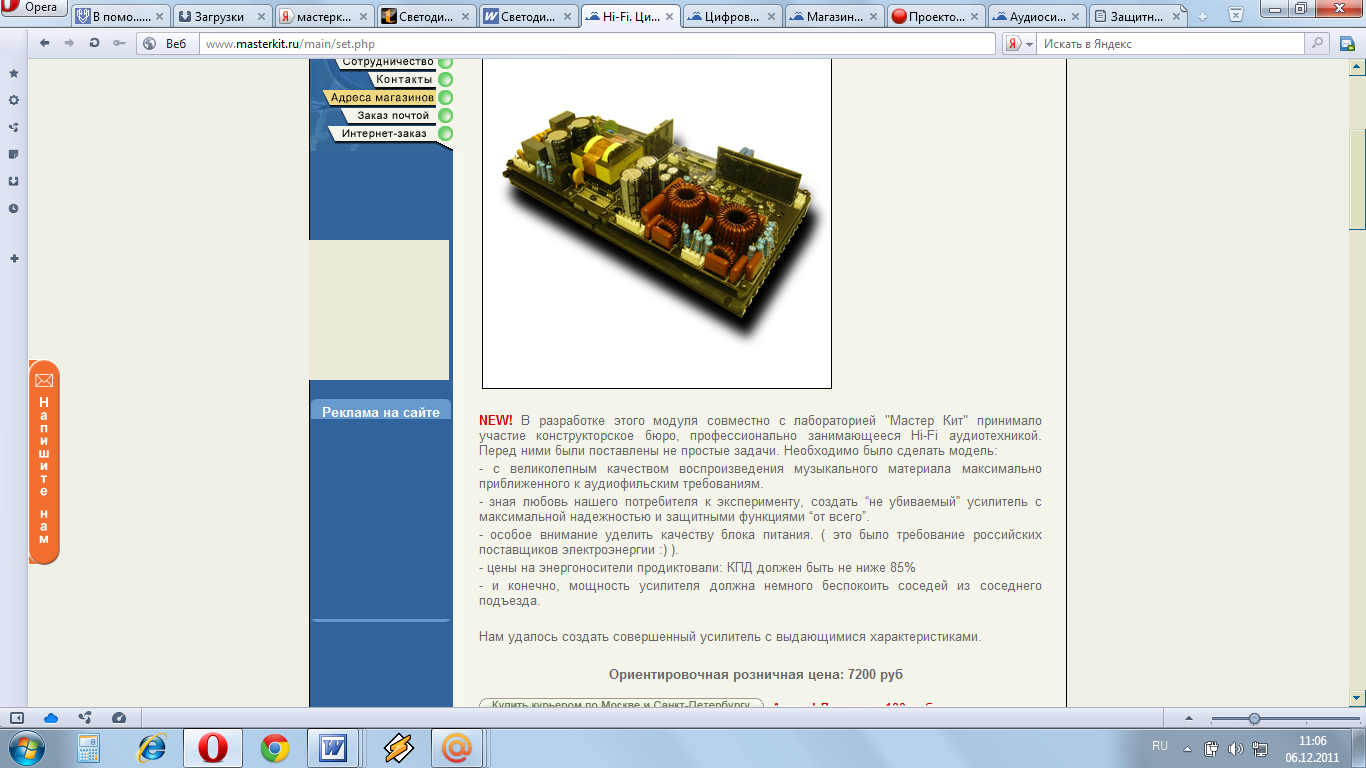Reload the page with the refresh icon
This screenshot has height=768, width=1366.
click(x=94, y=43)
